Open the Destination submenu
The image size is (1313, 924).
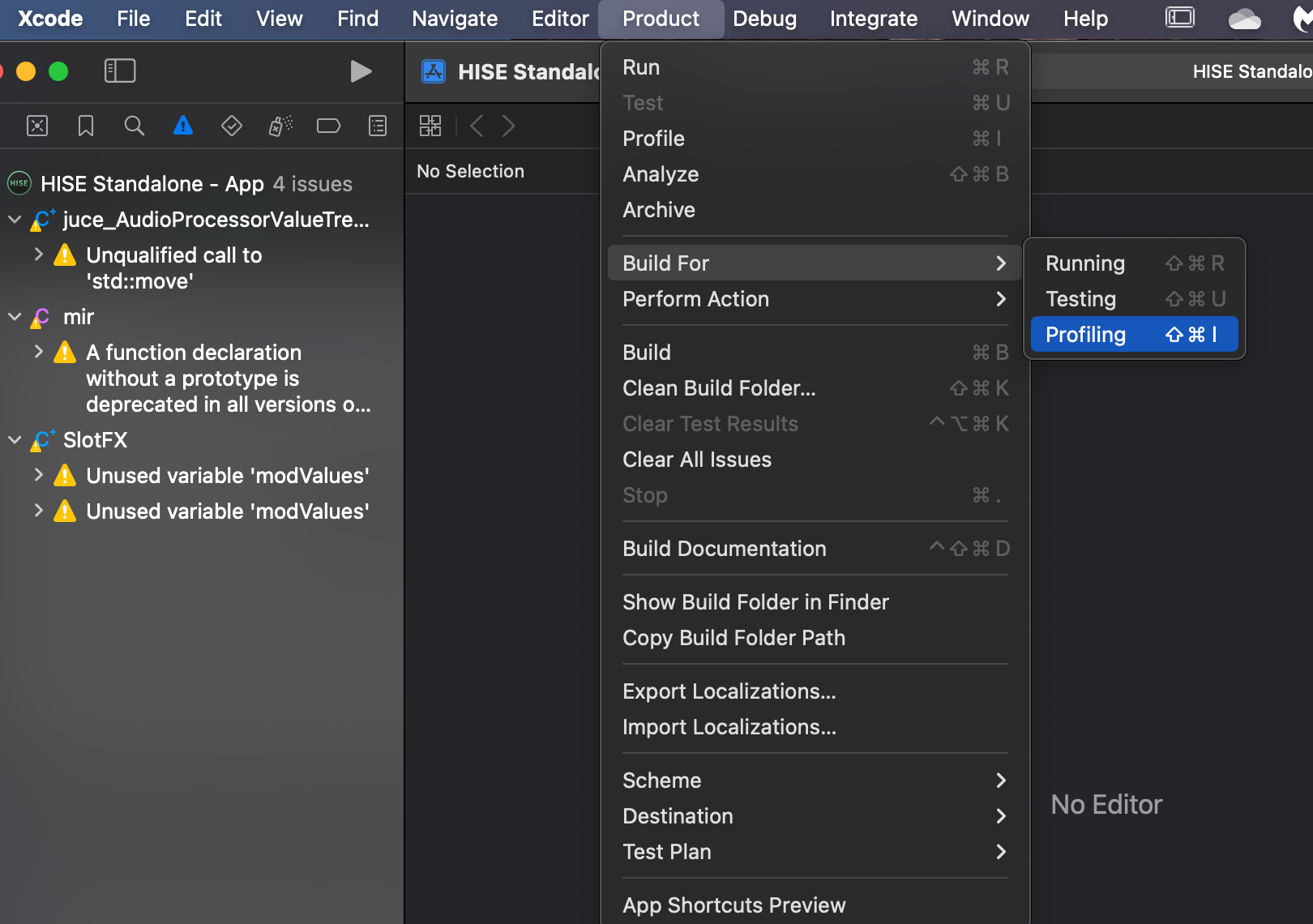[x=815, y=816]
